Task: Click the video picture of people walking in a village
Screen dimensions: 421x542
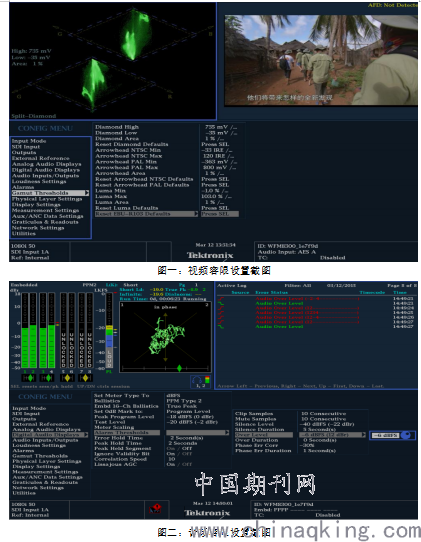Action: [321, 60]
